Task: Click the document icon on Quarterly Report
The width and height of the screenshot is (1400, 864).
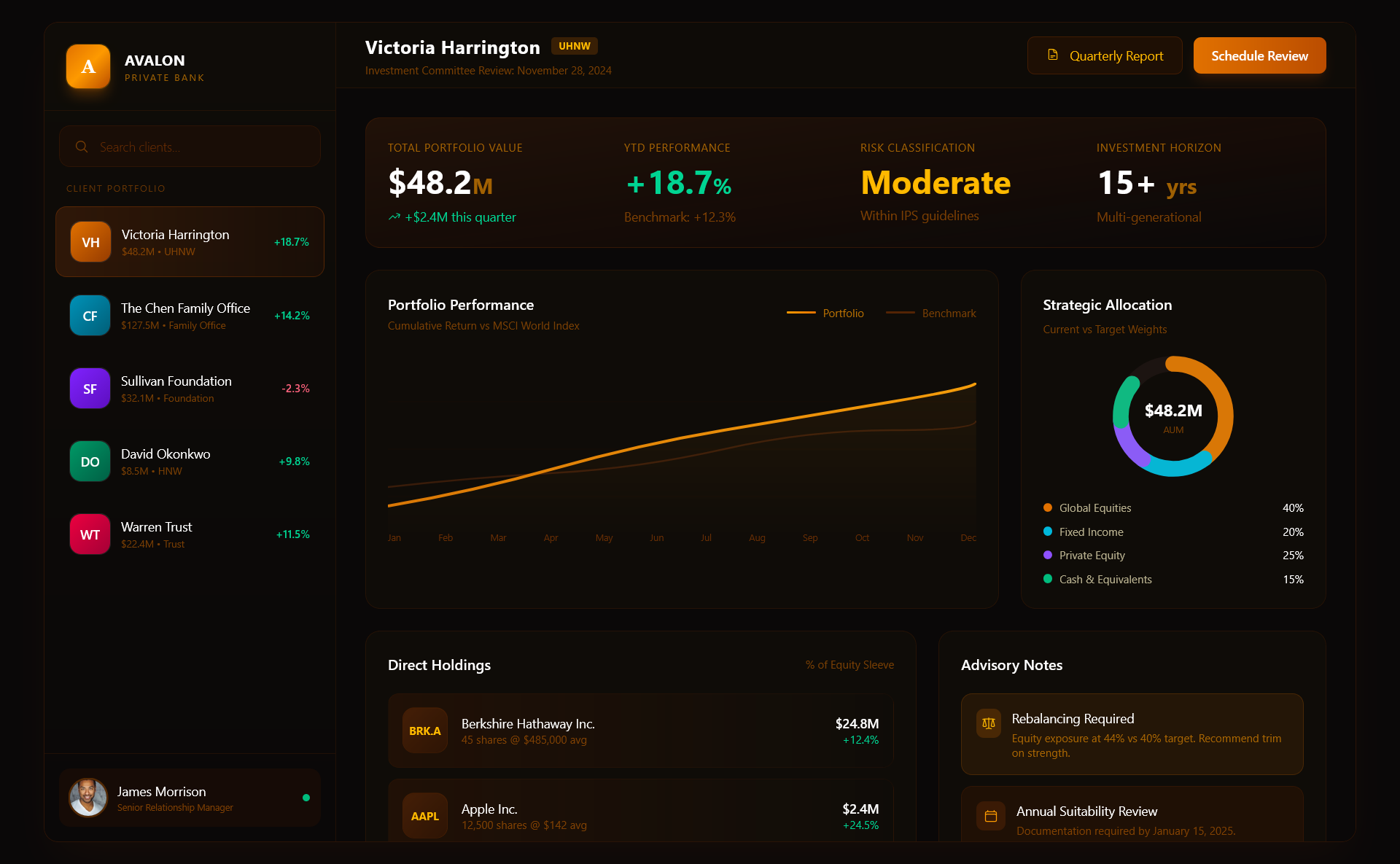Action: [1053, 54]
